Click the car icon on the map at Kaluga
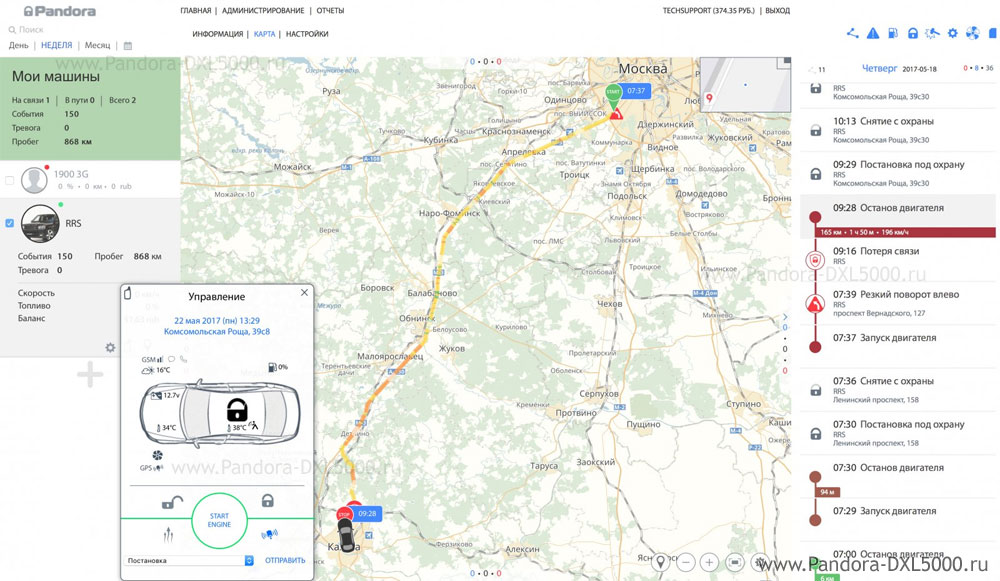 click(x=346, y=536)
